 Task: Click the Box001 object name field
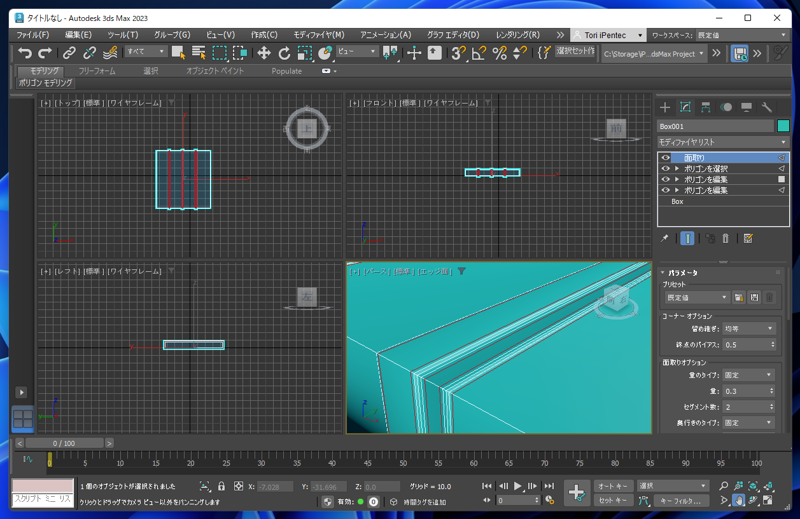(715, 126)
